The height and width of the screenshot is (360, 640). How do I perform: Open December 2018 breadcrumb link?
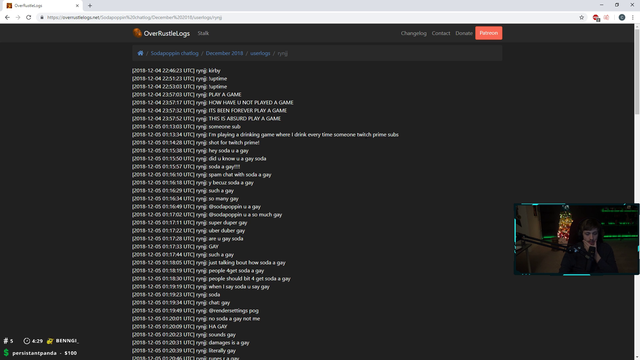(x=224, y=53)
